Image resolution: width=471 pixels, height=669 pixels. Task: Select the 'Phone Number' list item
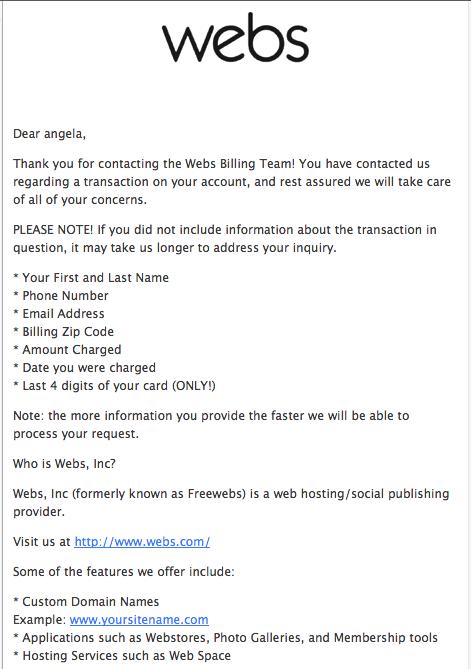[x=61, y=296]
